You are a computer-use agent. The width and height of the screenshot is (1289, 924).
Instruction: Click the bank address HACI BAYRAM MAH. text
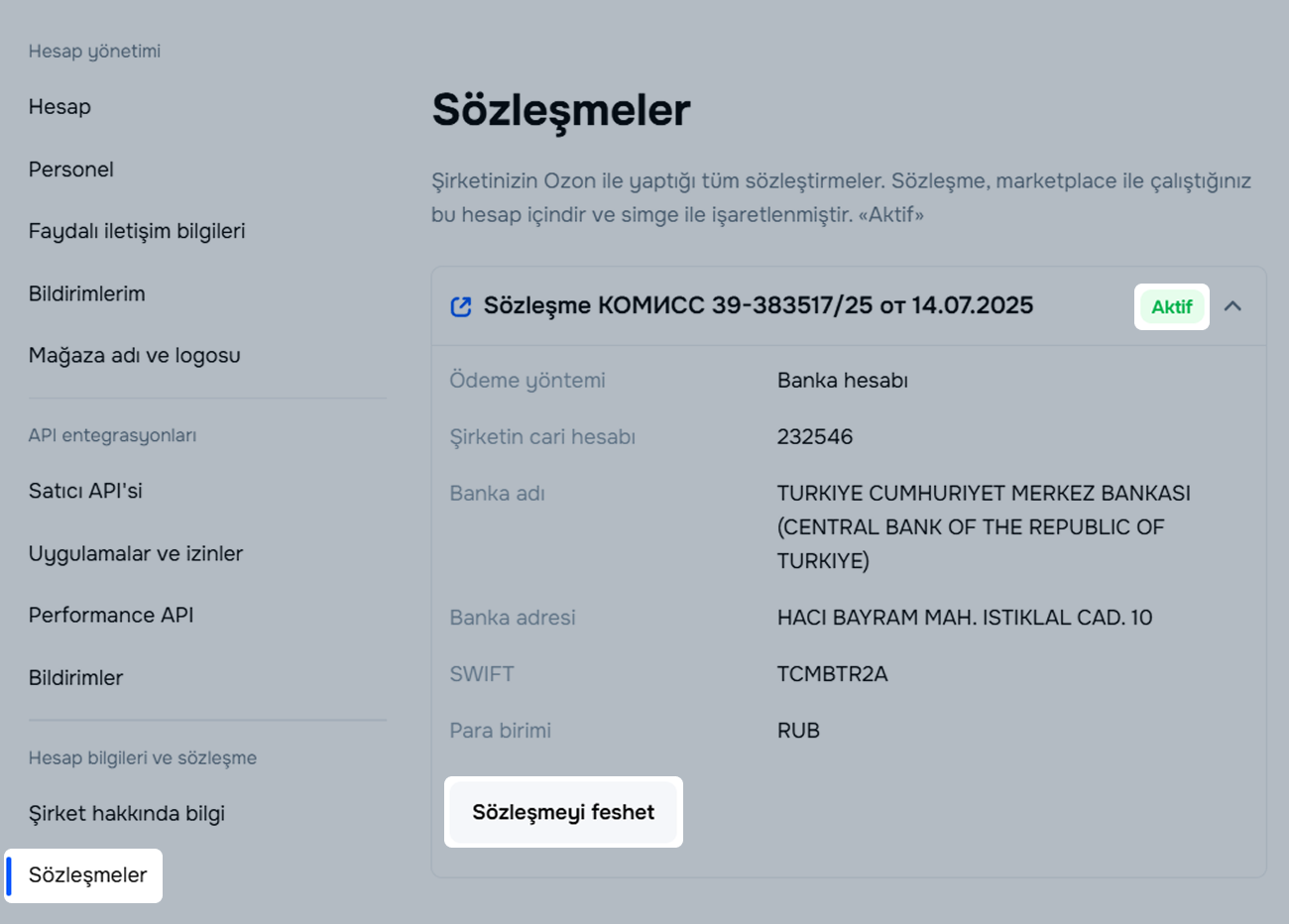(964, 618)
